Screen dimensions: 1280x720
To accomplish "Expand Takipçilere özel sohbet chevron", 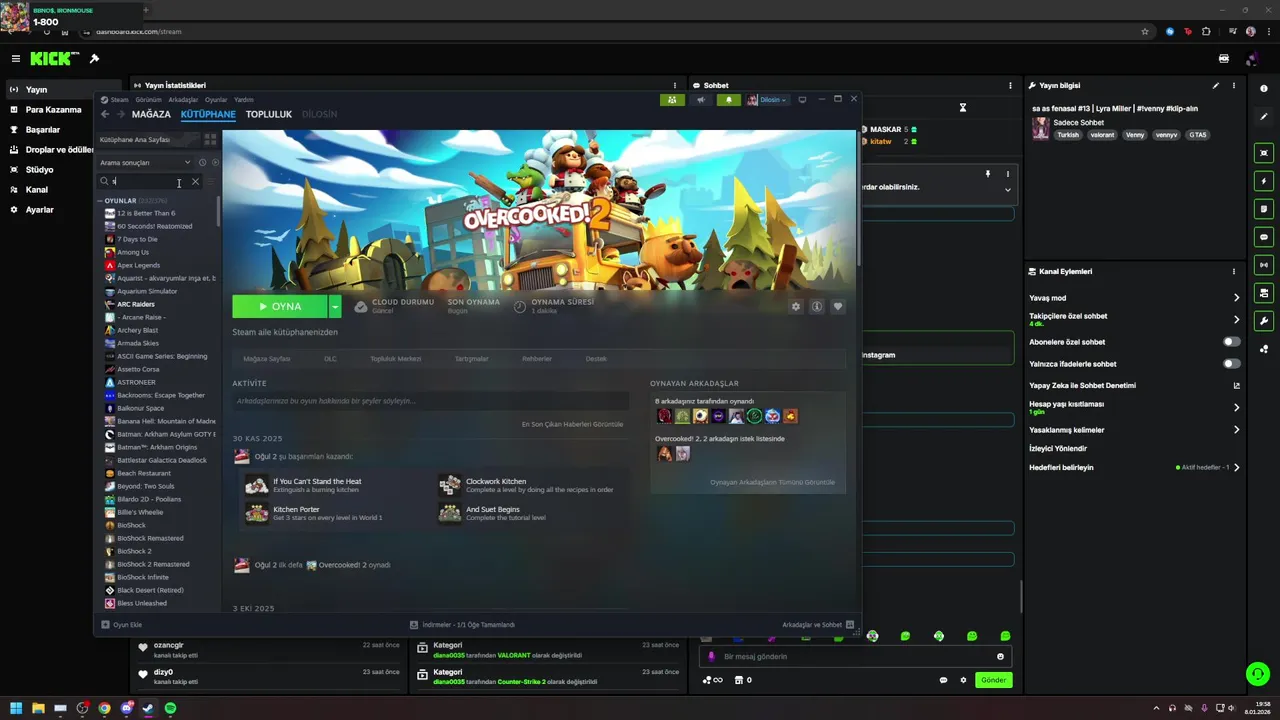I will (x=1236, y=320).
